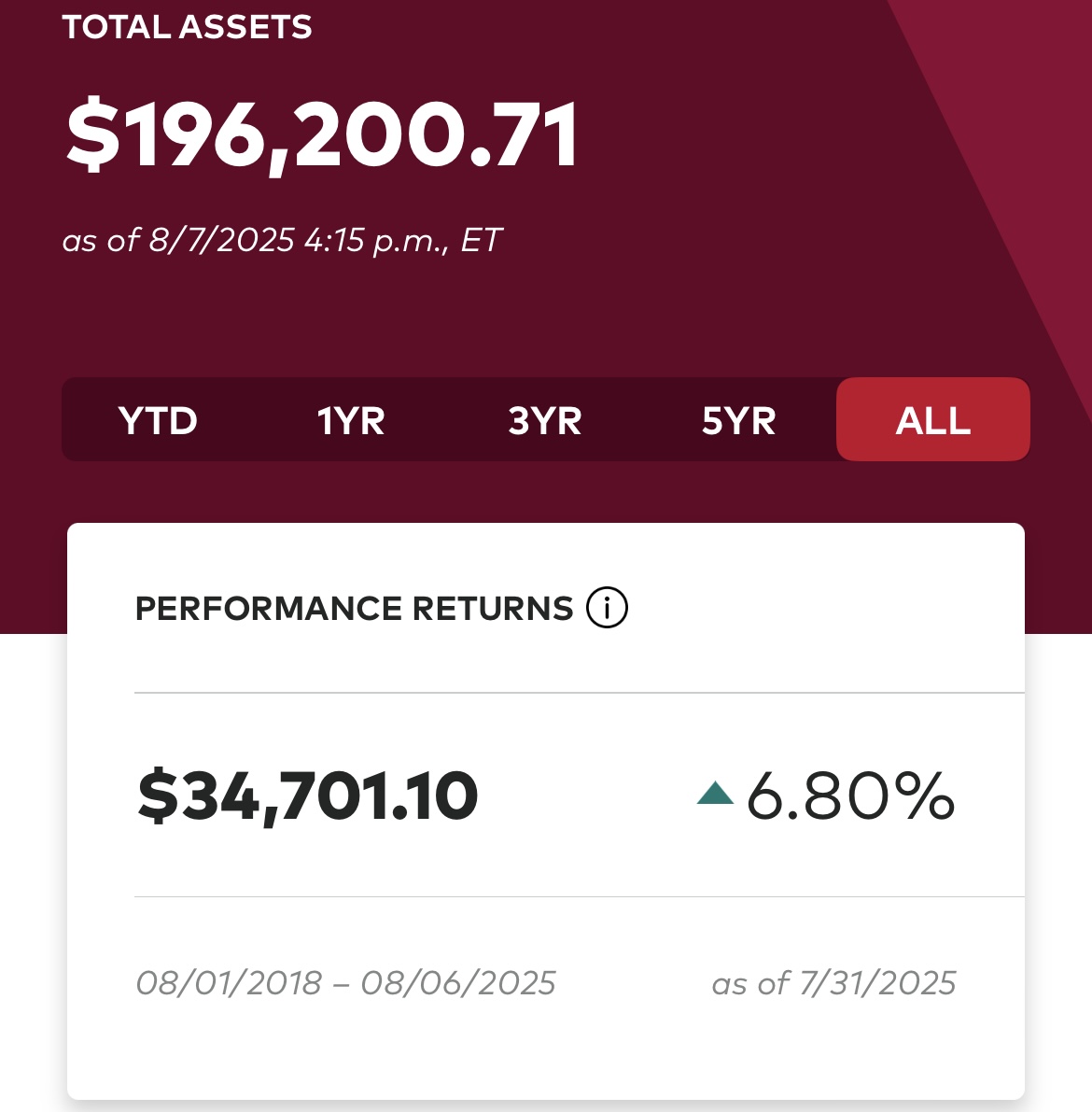Tap the TOTAL ASSETS label
The width and height of the screenshot is (1092, 1112).
(x=187, y=27)
